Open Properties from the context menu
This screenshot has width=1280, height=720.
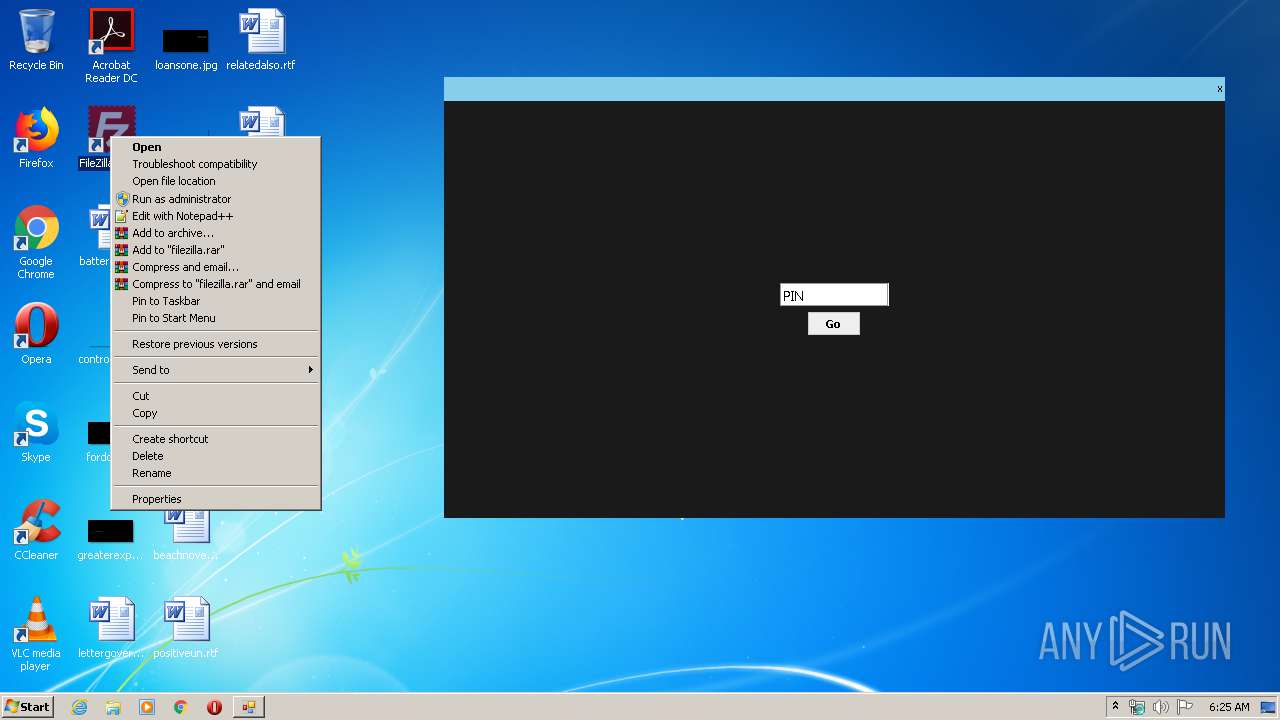tap(216, 499)
